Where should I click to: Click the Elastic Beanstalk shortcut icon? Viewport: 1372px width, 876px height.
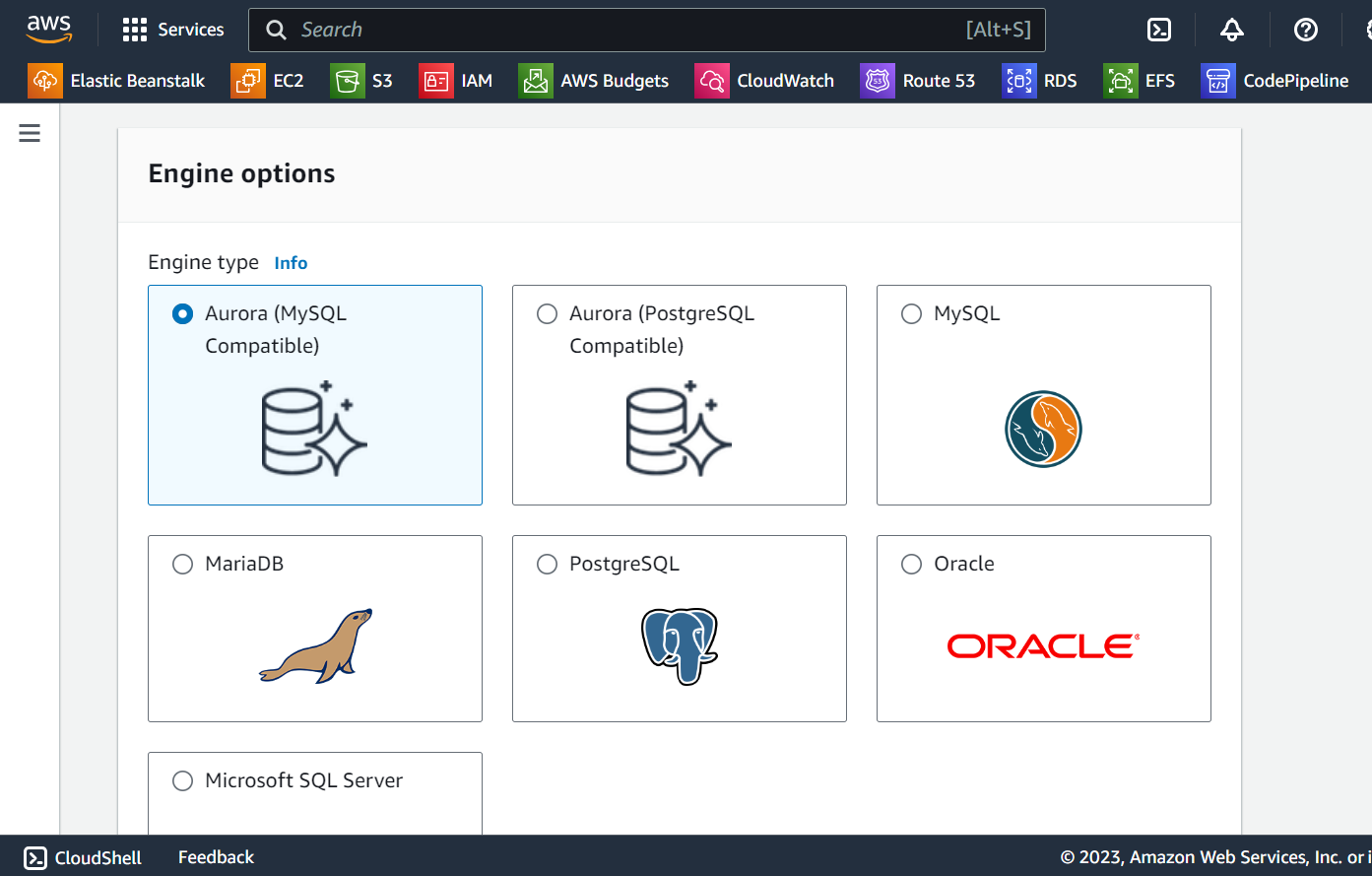[x=45, y=81]
